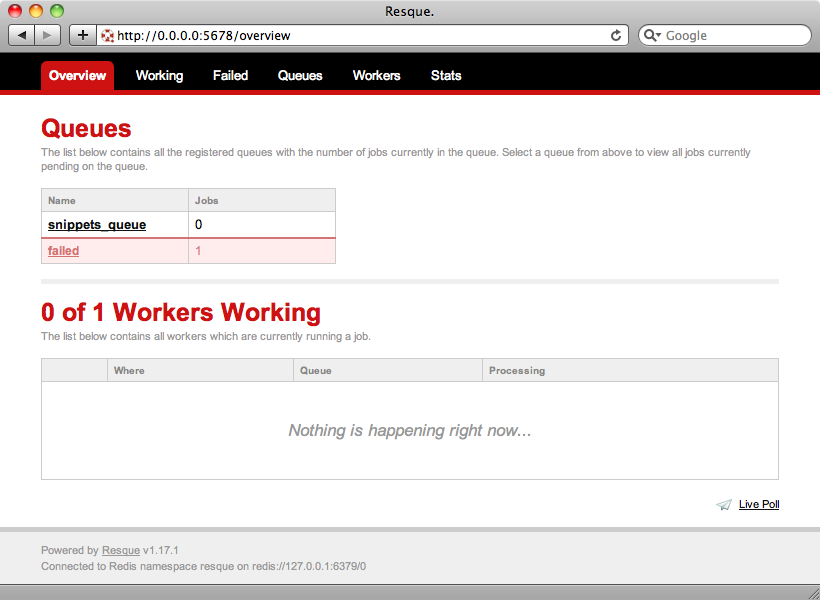Open the Working tab
Image resolution: width=820 pixels, height=600 pixels.
160,76
